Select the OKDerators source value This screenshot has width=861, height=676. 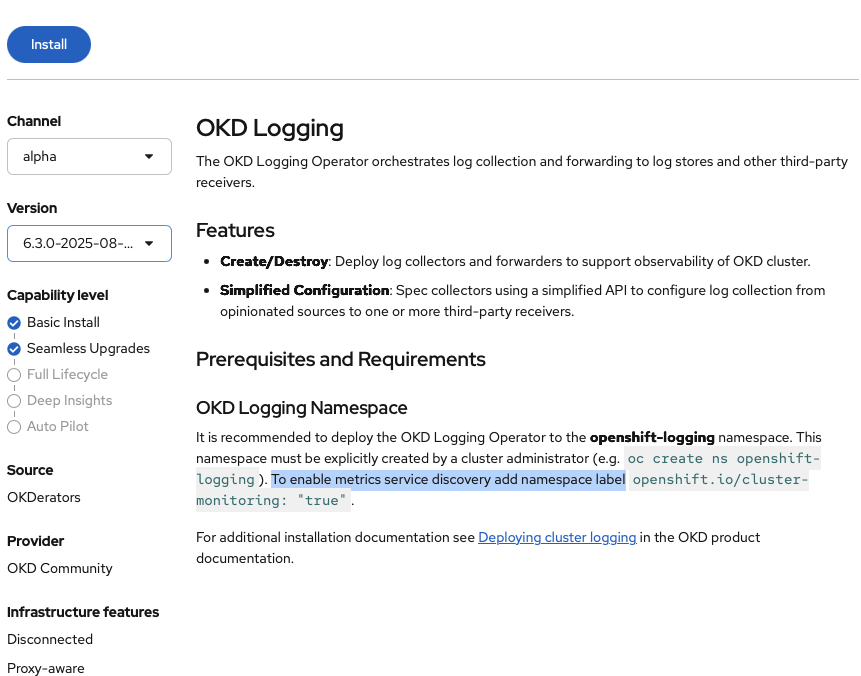click(44, 497)
